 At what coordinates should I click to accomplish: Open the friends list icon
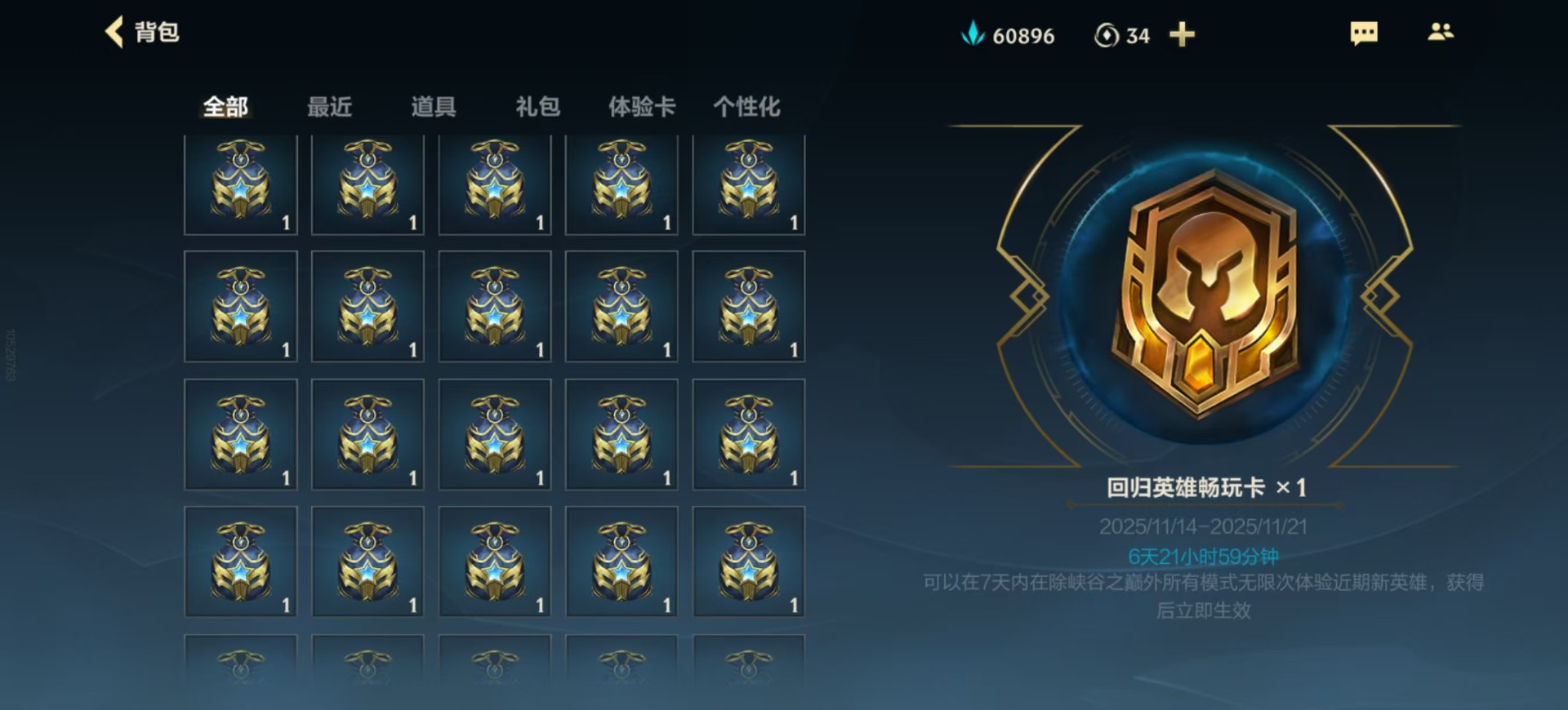pyautogui.click(x=1441, y=32)
